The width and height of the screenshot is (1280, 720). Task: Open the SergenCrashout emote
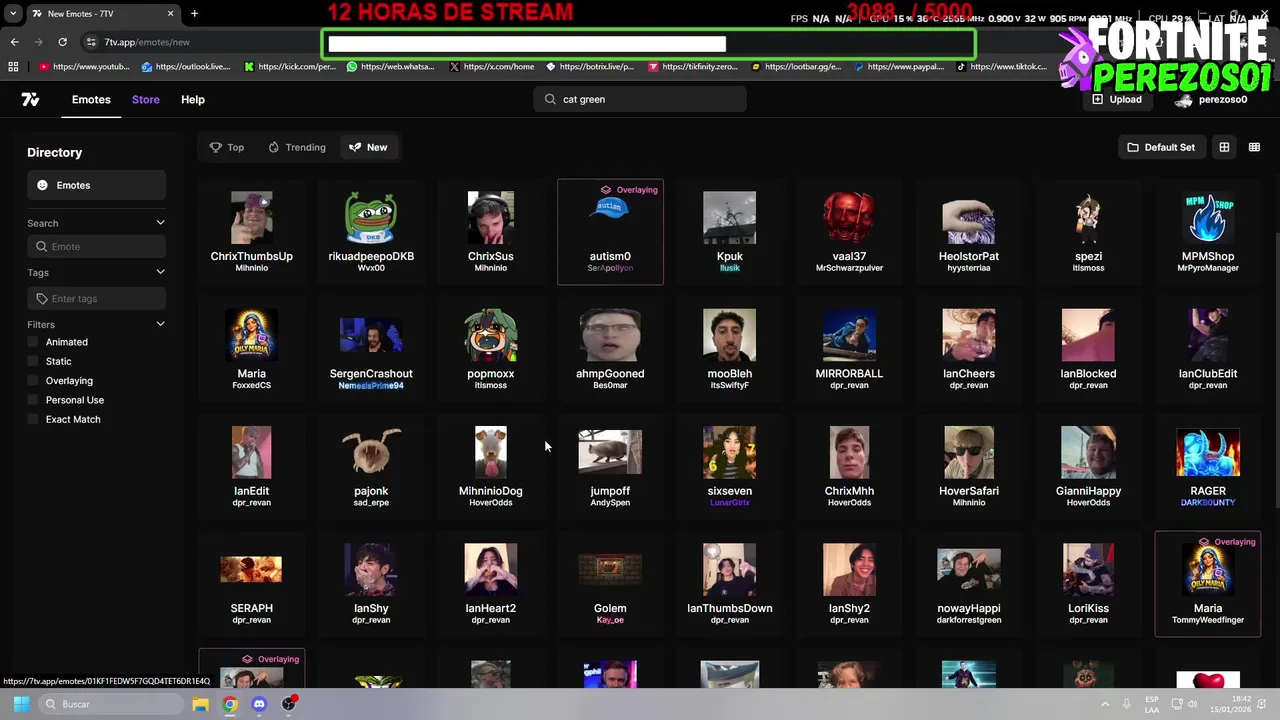coord(371,349)
